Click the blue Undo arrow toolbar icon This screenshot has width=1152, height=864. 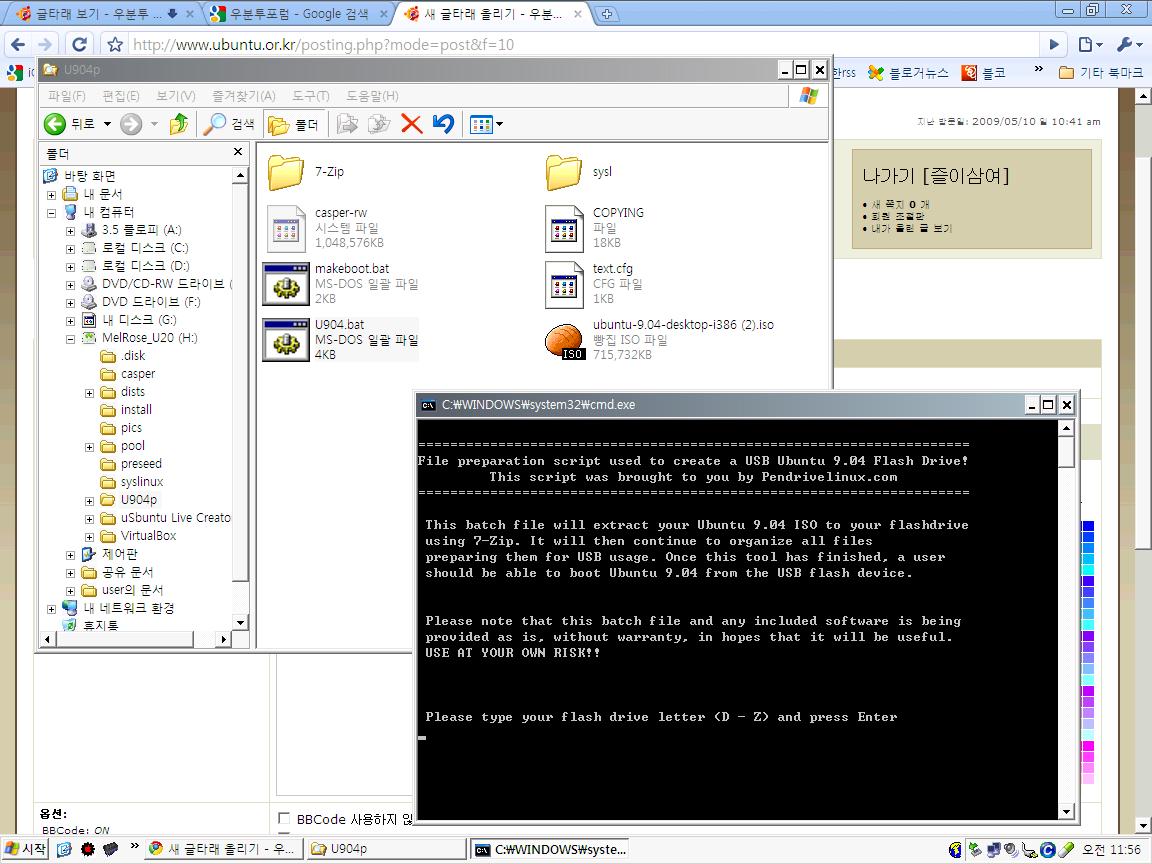pos(443,124)
